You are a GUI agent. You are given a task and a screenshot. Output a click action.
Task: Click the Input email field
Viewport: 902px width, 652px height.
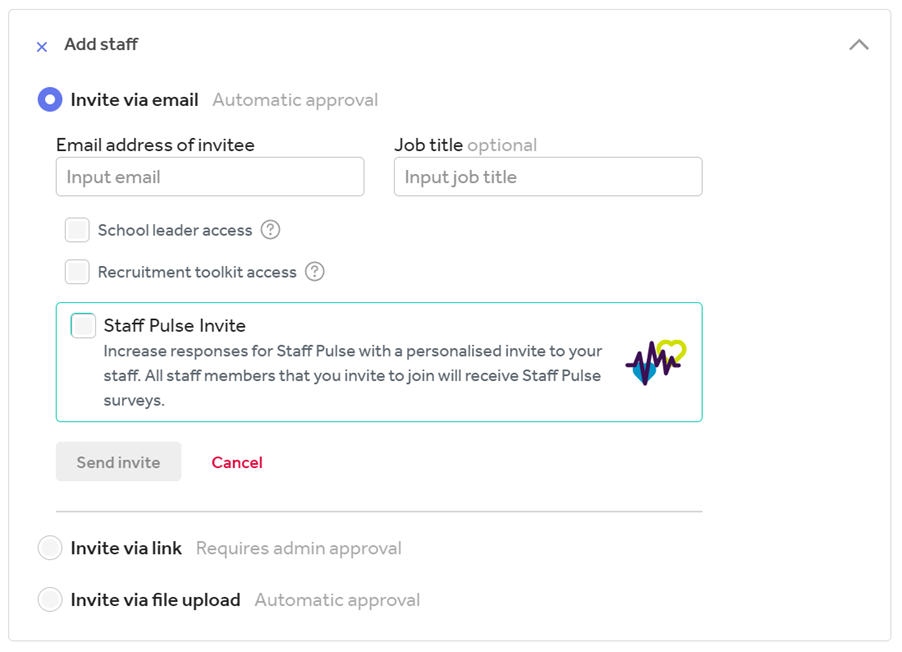point(210,176)
